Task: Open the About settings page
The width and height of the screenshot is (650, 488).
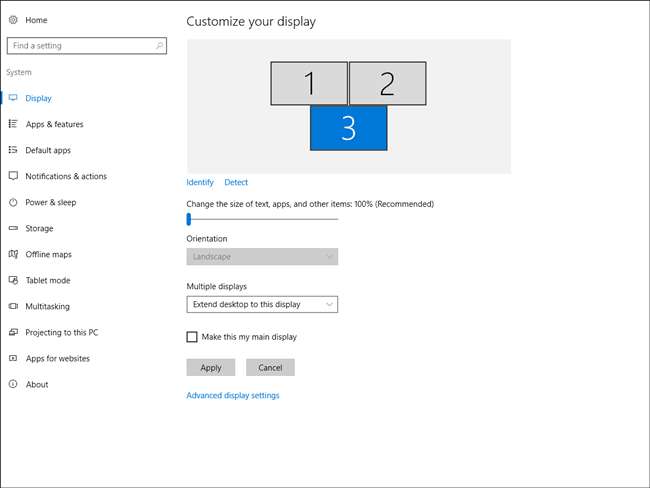Action: click(37, 384)
